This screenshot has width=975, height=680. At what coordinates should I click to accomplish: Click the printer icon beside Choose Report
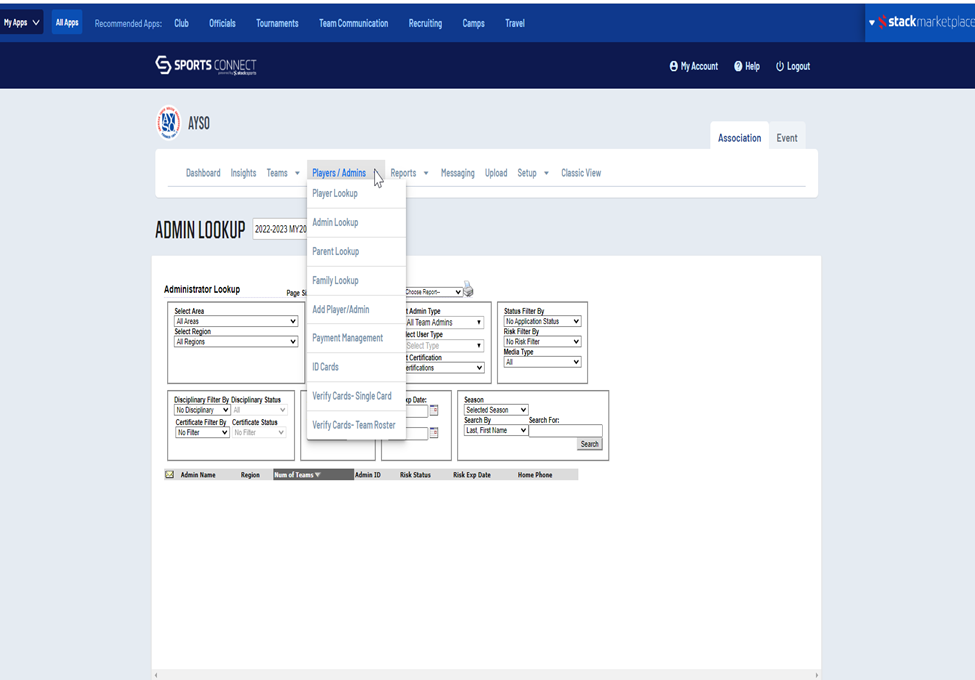tap(468, 290)
